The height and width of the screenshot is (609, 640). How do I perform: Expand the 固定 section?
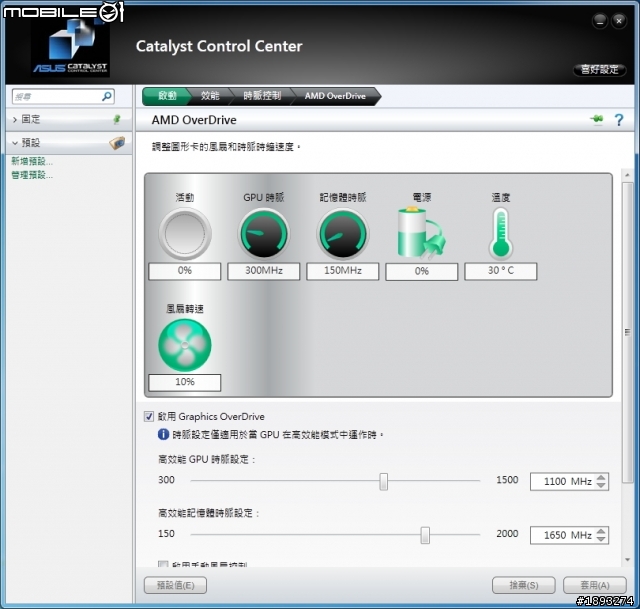click(15, 120)
